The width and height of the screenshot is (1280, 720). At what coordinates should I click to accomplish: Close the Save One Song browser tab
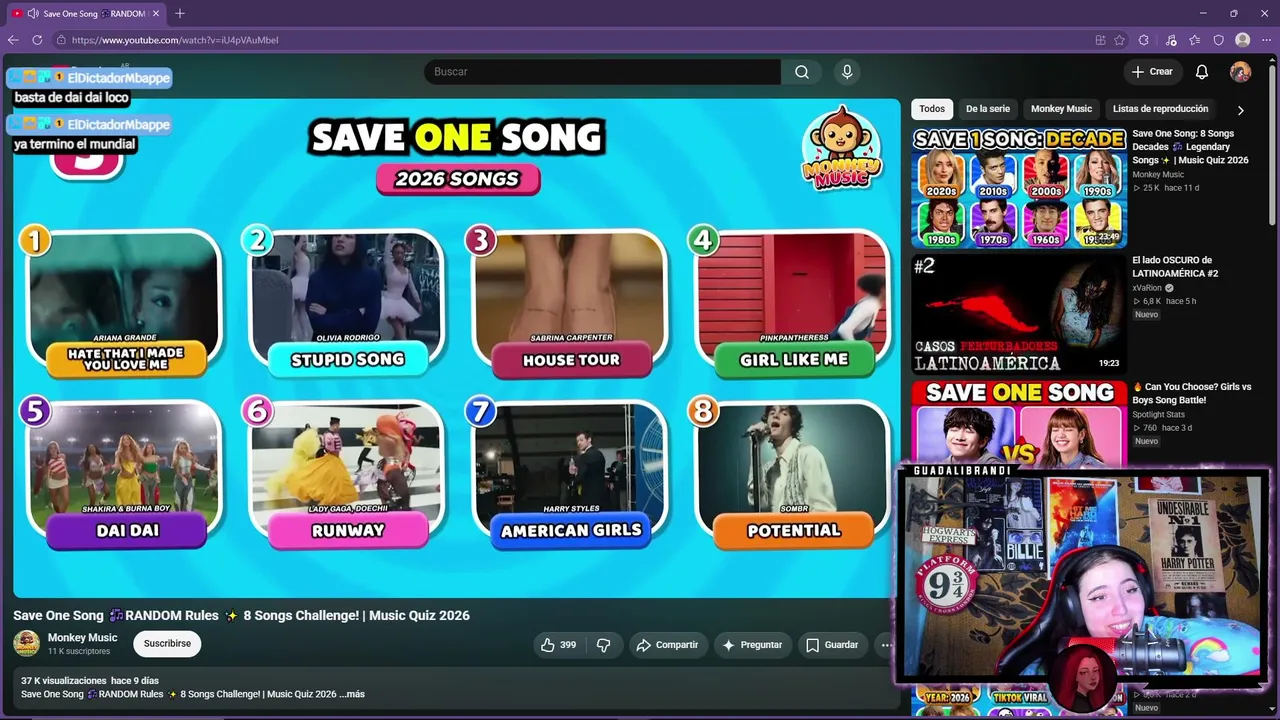(x=156, y=13)
